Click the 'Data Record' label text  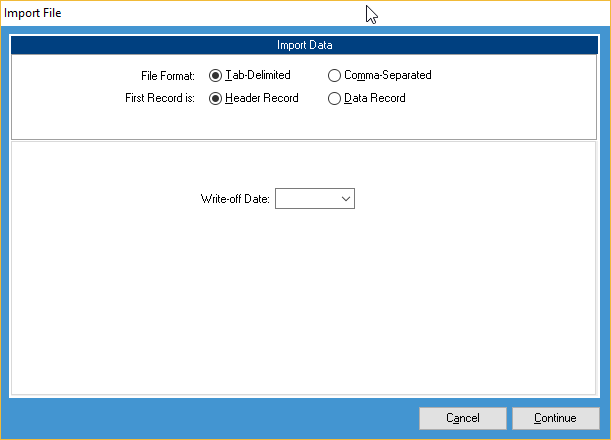(374, 98)
